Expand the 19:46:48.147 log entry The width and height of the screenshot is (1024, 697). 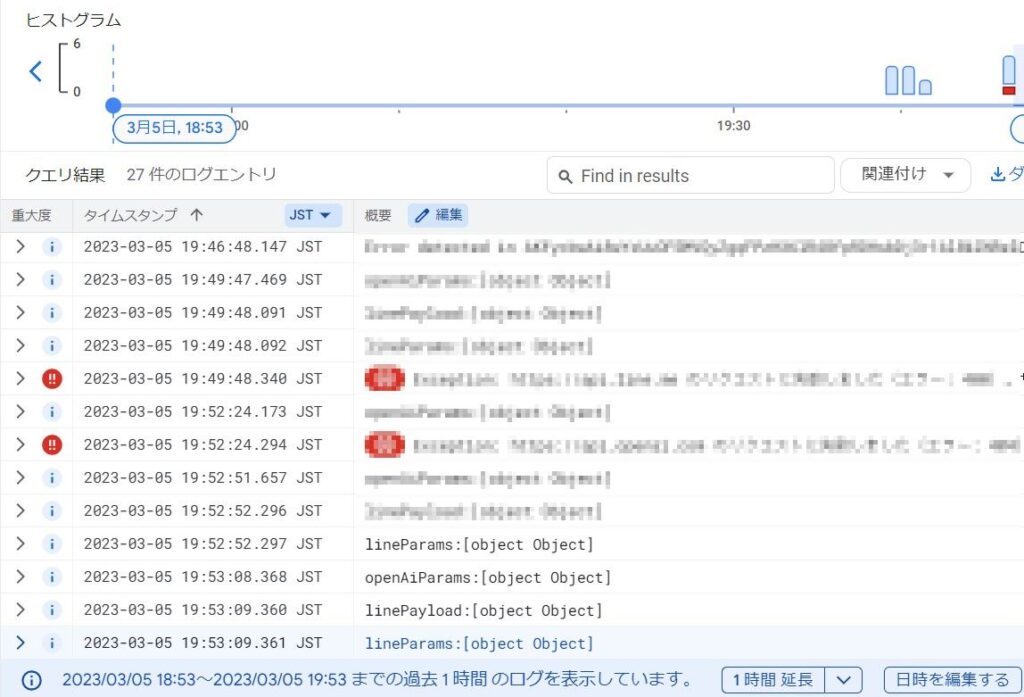point(20,247)
